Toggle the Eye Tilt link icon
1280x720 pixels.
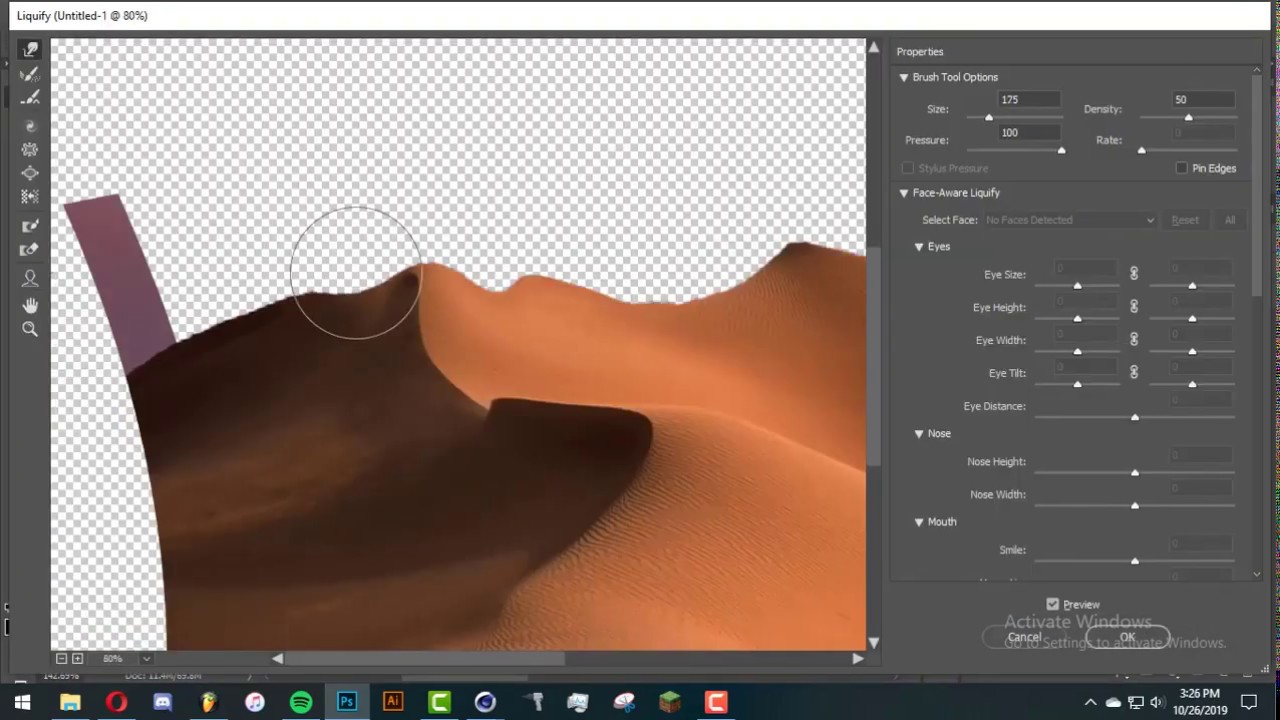[1134, 372]
